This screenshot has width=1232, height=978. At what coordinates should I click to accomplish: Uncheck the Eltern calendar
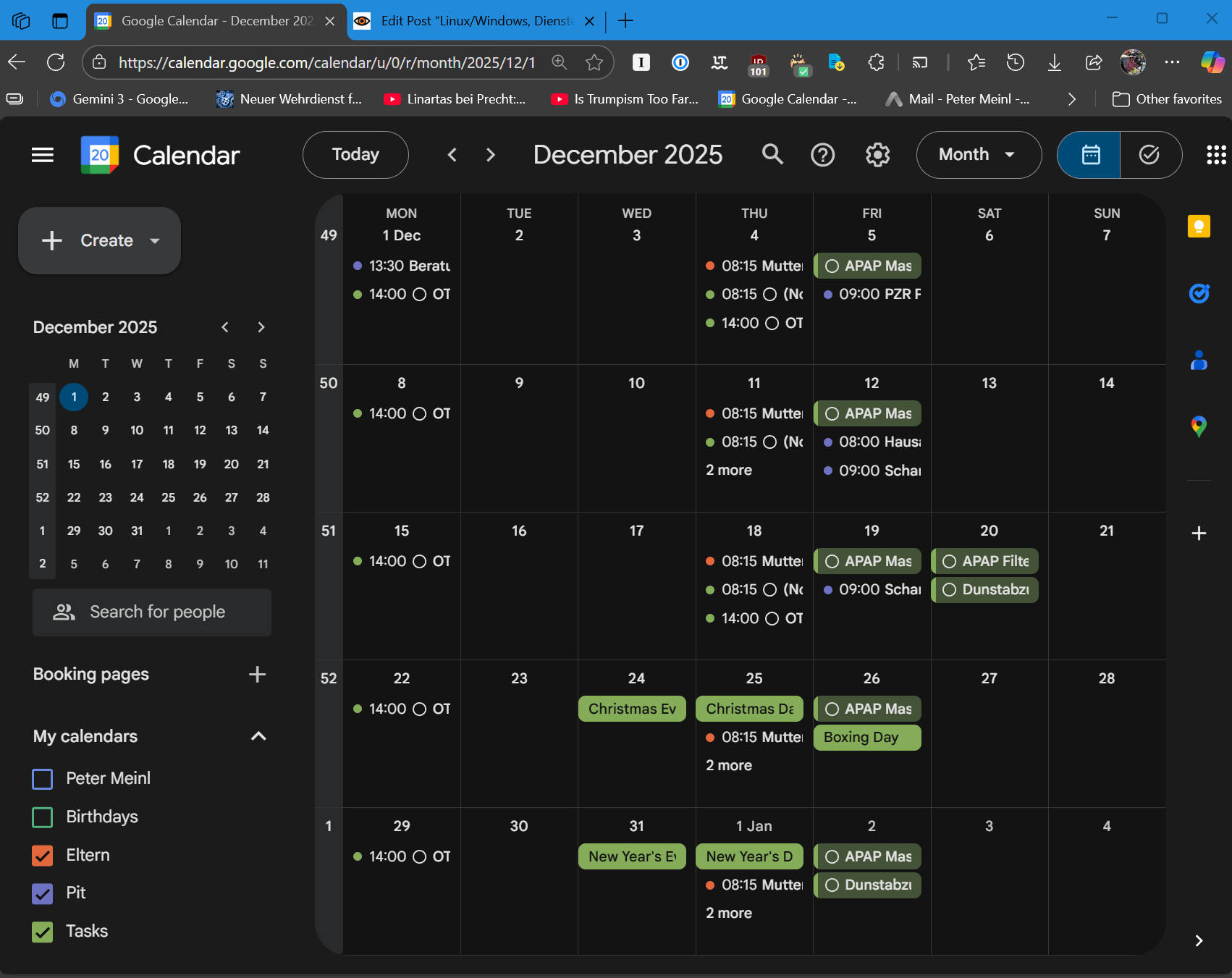(43, 856)
